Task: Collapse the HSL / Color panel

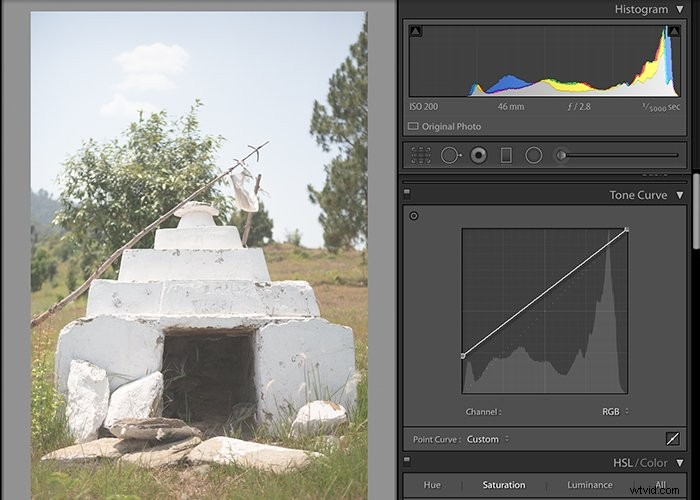Action: [x=680, y=463]
